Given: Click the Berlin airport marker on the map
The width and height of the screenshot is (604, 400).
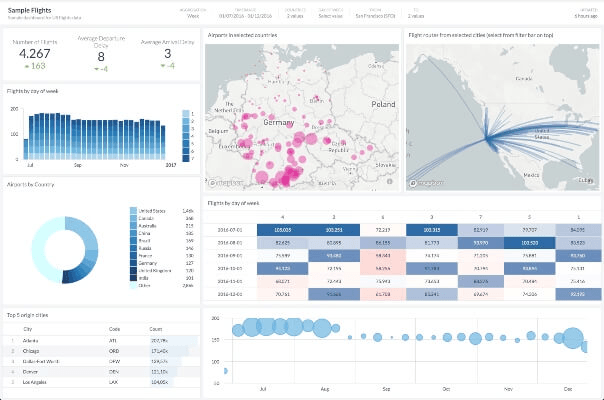Looking at the screenshot, I should point(317,97).
